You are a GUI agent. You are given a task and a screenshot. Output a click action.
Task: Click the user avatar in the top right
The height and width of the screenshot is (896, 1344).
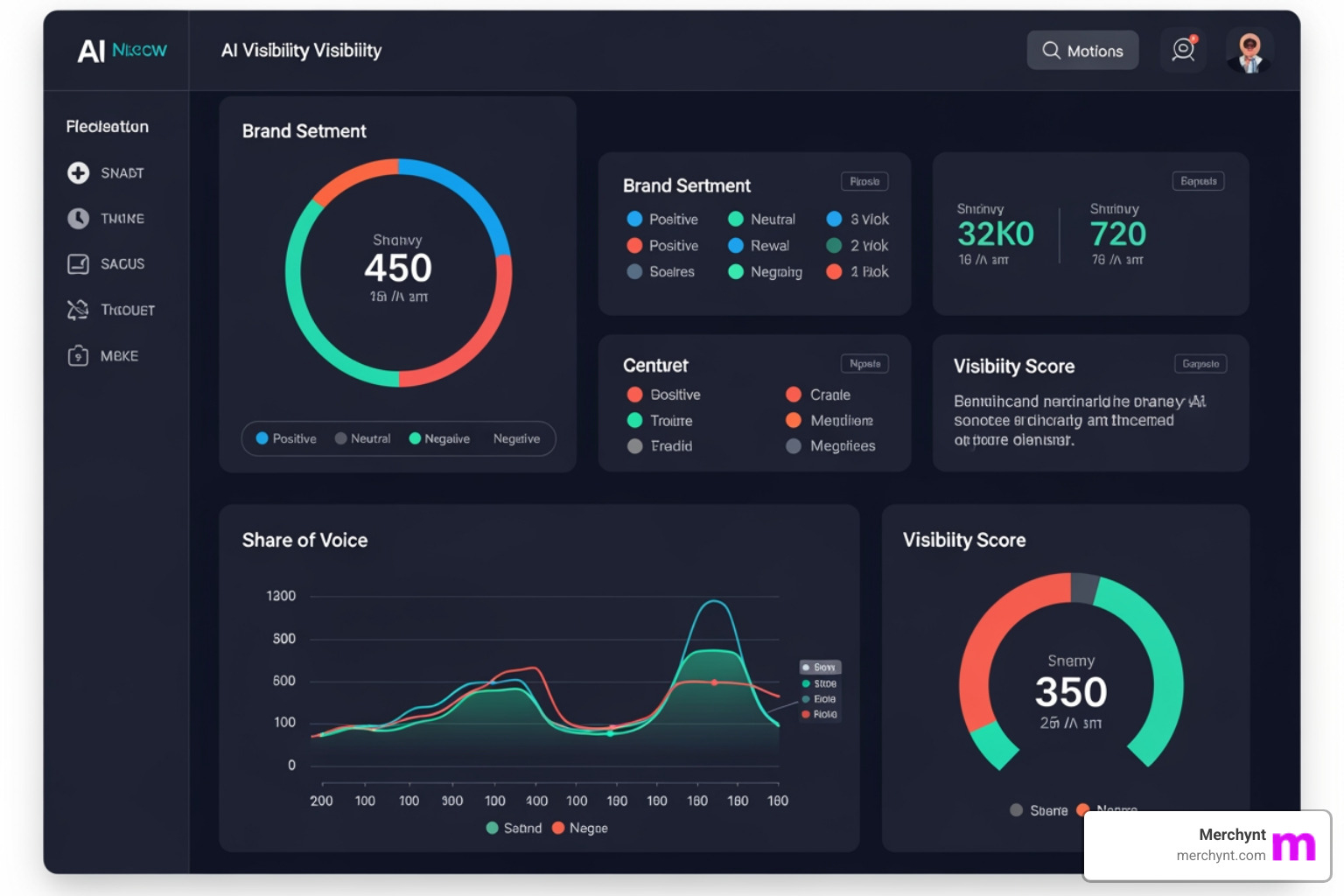(1250, 50)
